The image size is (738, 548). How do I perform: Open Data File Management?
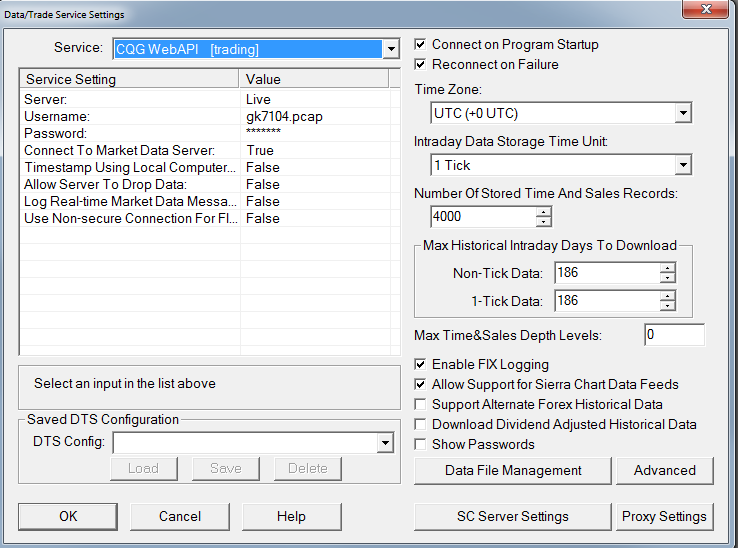pyautogui.click(x=513, y=470)
